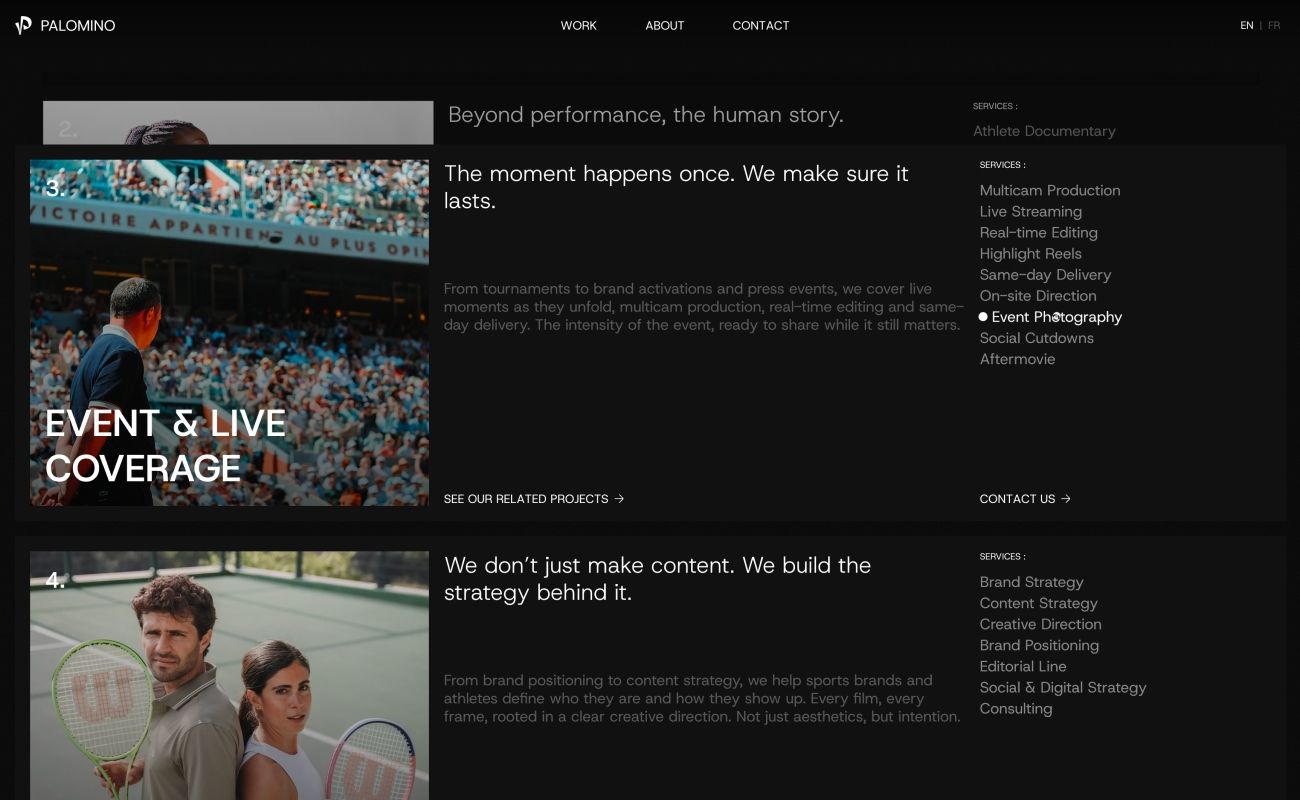Switch language to EN
This screenshot has height=800, width=1300.
(x=1247, y=26)
